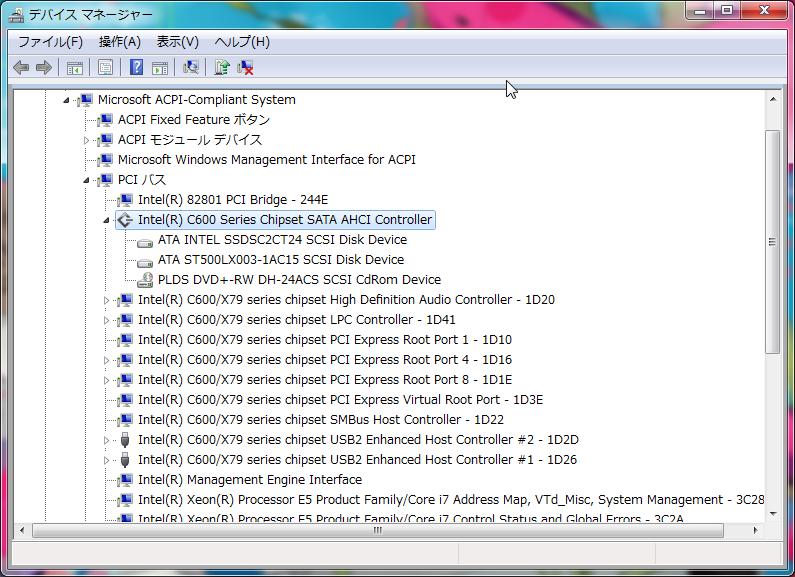Image resolution: width=795 pixels, height=577 pixels.
Task: Collapse the Microsoft ACPI-Compliant System node
Action: pyautogui.click(x=66, y=100)
